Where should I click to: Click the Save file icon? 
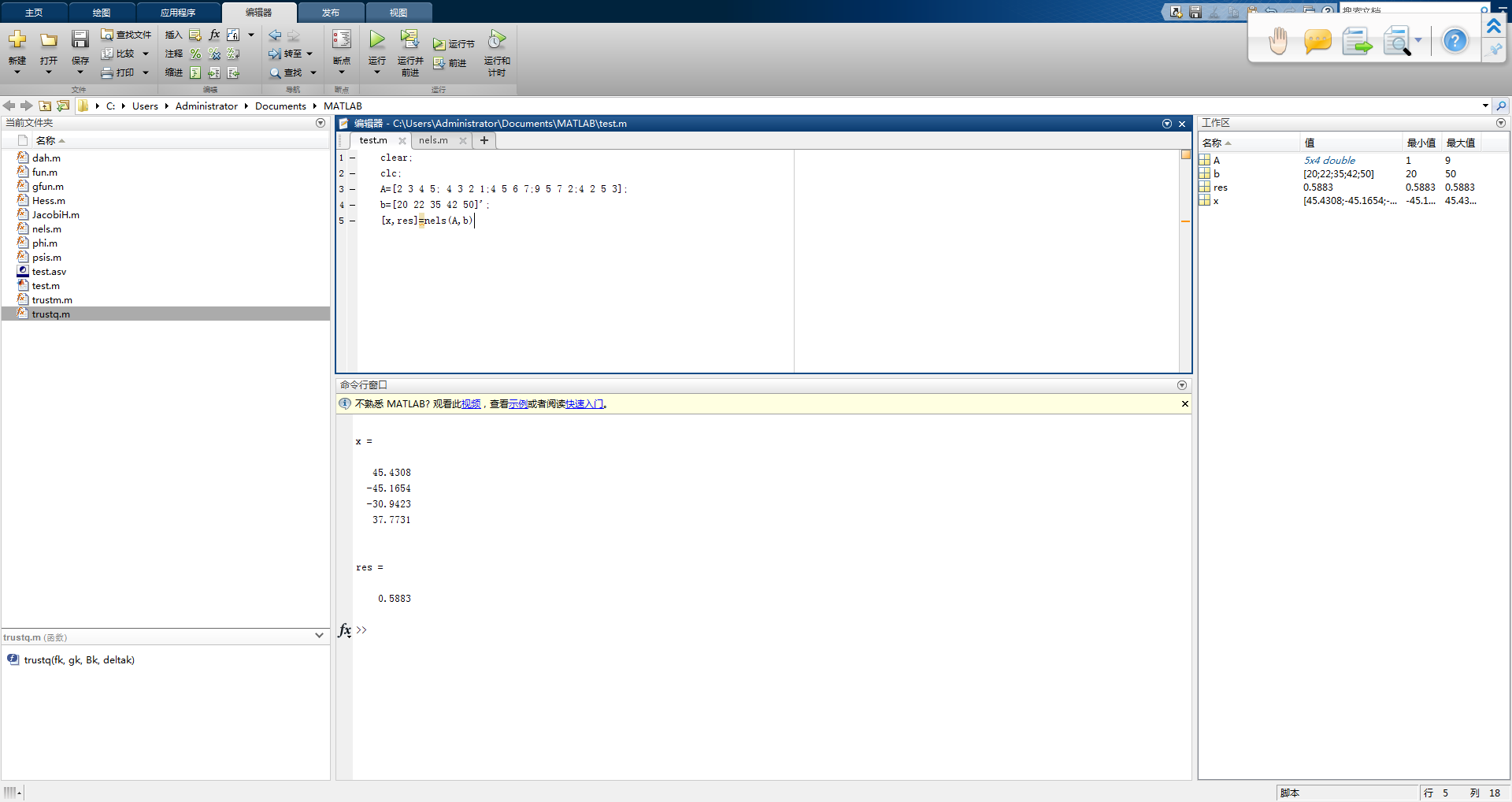click(x=80, y=39)
